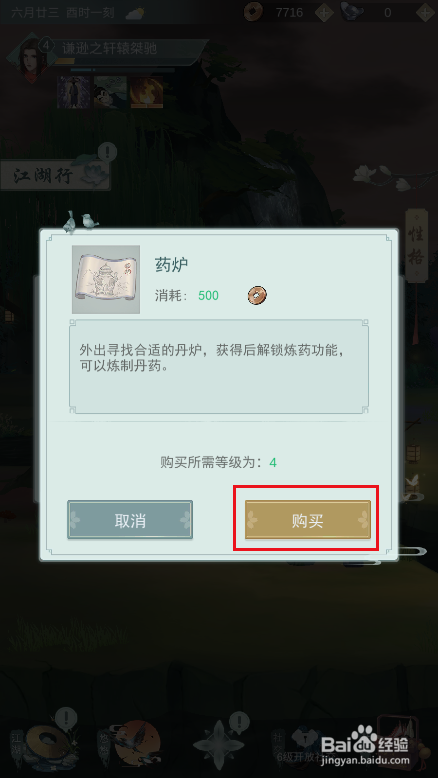
Task: Click the 取消 cancel button
Action: [x=130, y=519]
